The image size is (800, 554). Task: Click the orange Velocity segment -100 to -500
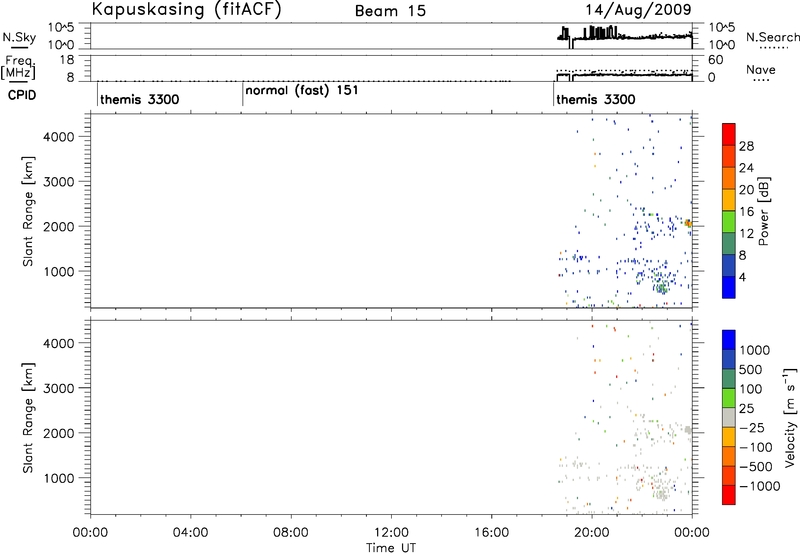click(729, 456)
